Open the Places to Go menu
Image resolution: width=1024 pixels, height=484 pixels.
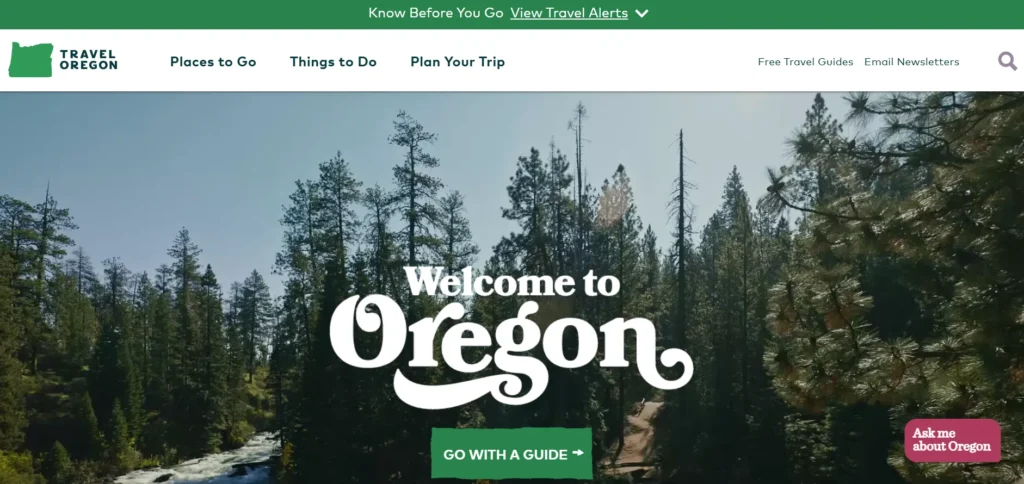point(213,62)
